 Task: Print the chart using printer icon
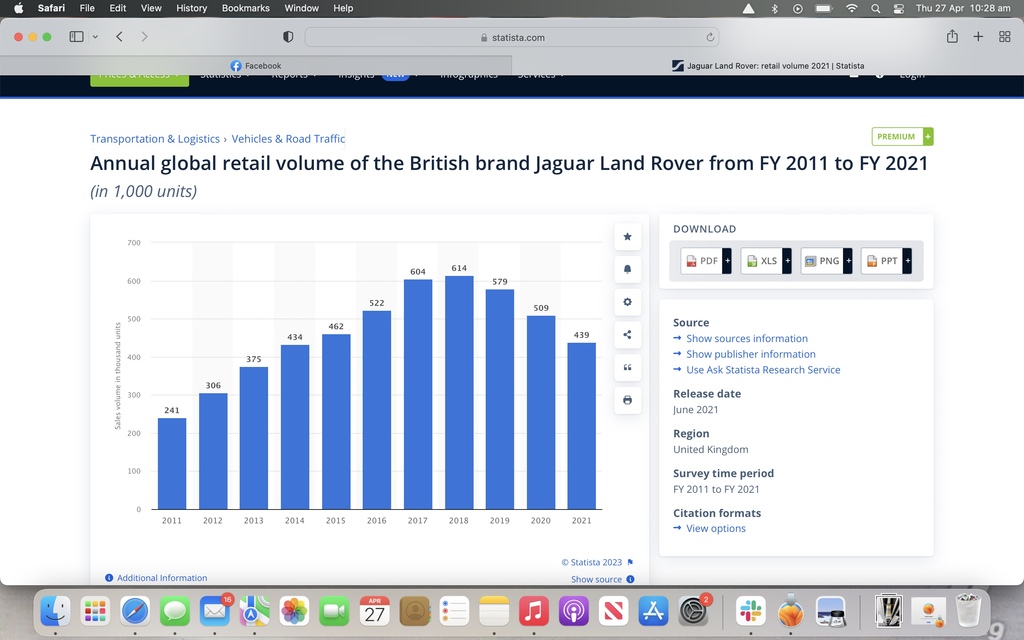point(627,400)
